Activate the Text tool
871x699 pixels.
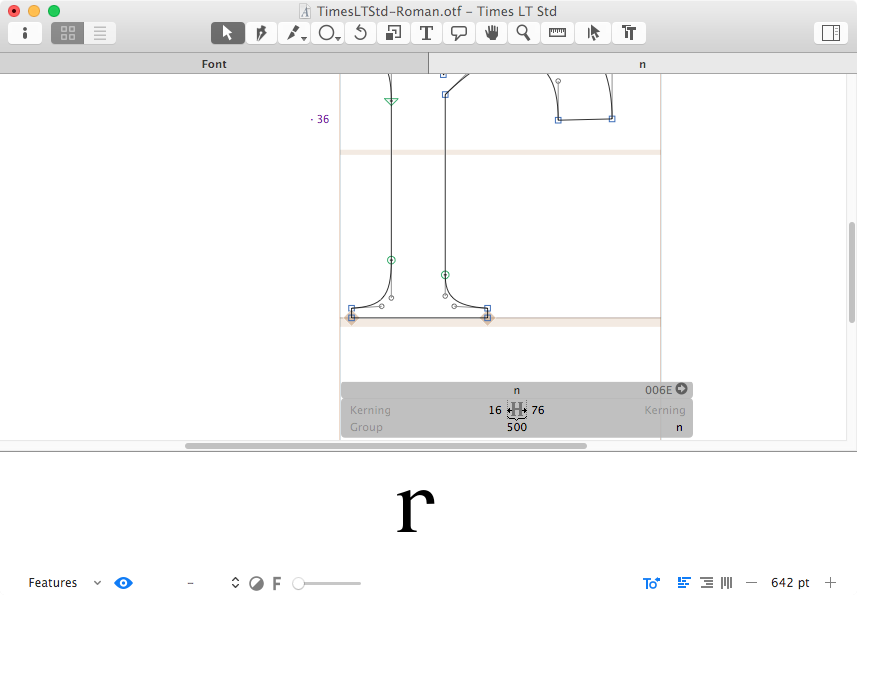pyautogui.click(x=426, y=33)
